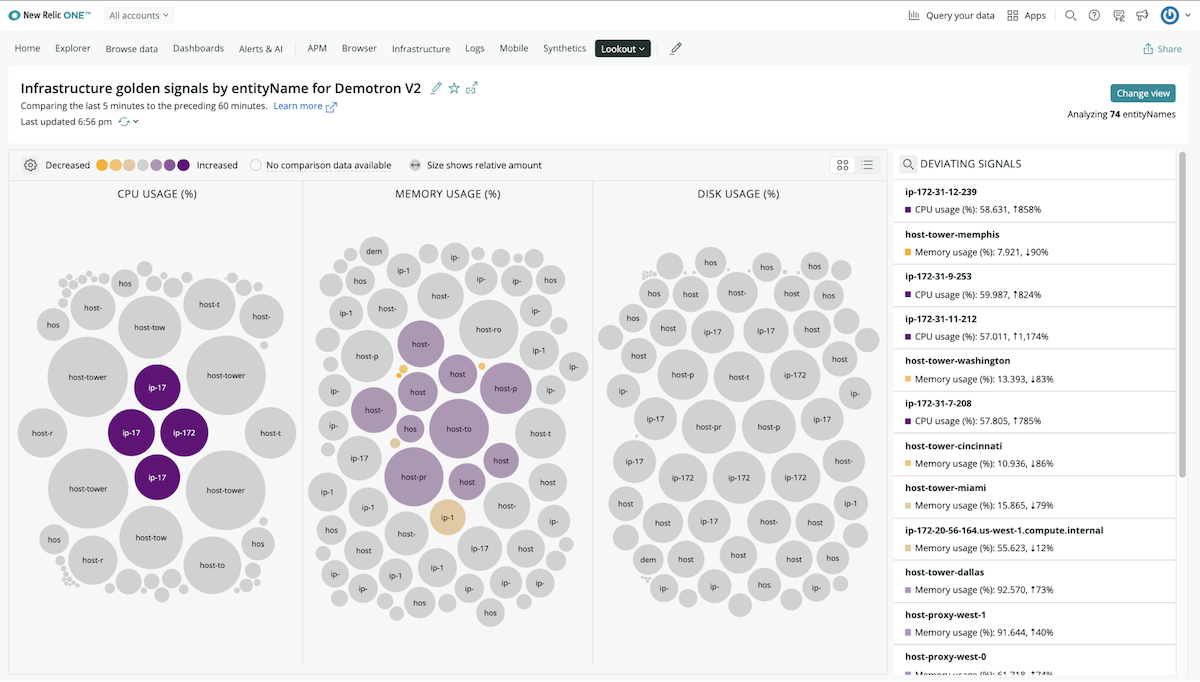Favorite this view with the star icon
This screenshot has width=1200, height=682.
click(454, 88)
